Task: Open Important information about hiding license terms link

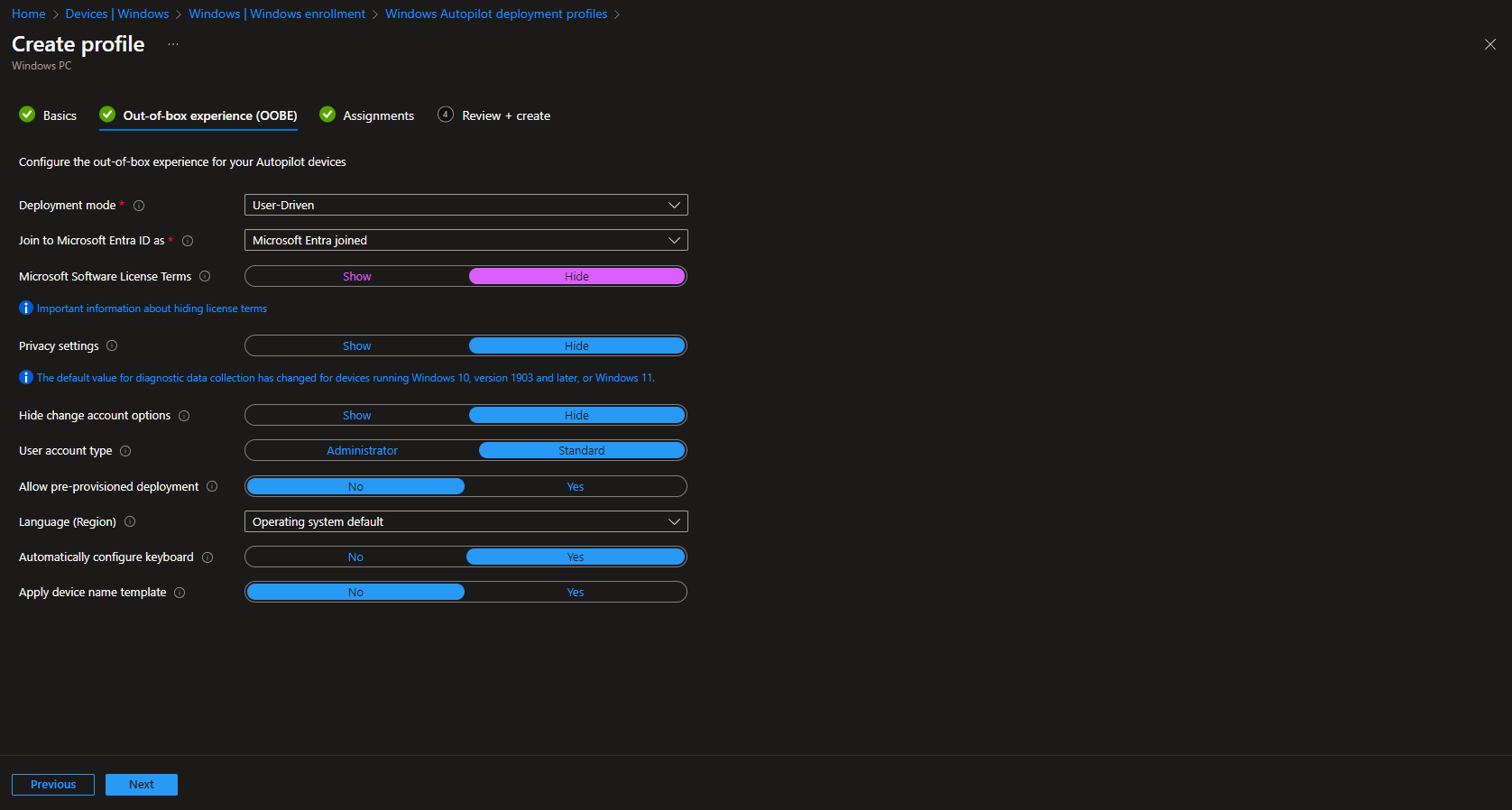Action: pos(152,308)
